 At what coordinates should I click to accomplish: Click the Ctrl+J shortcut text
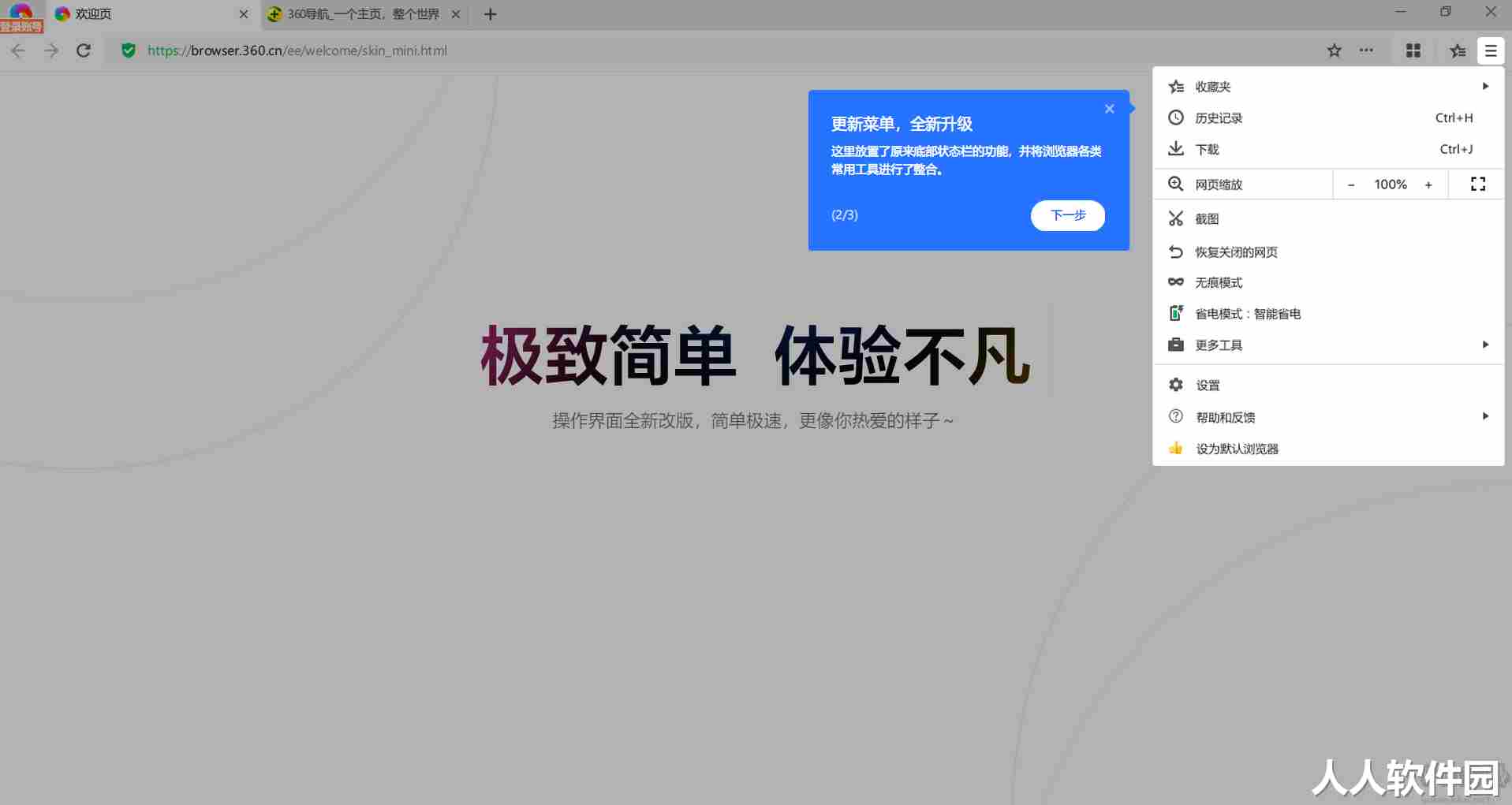1456,149
